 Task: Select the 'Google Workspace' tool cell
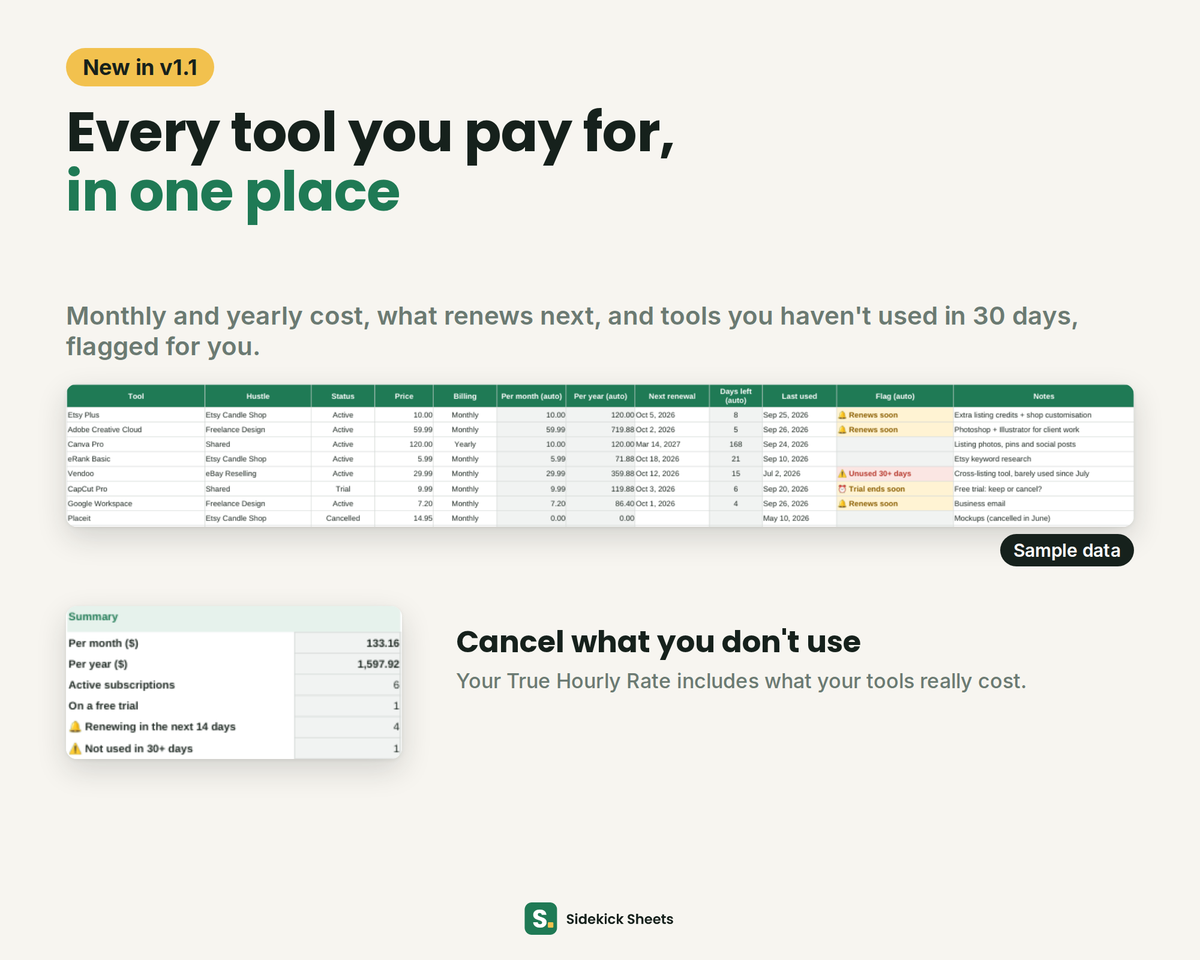[136, 504]
